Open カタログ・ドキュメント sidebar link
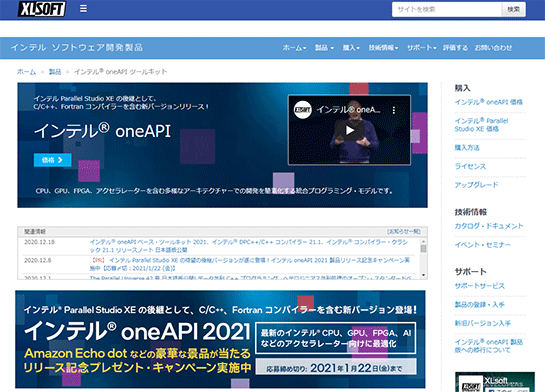Screen dimensions: 545x392 click(489, 226)
